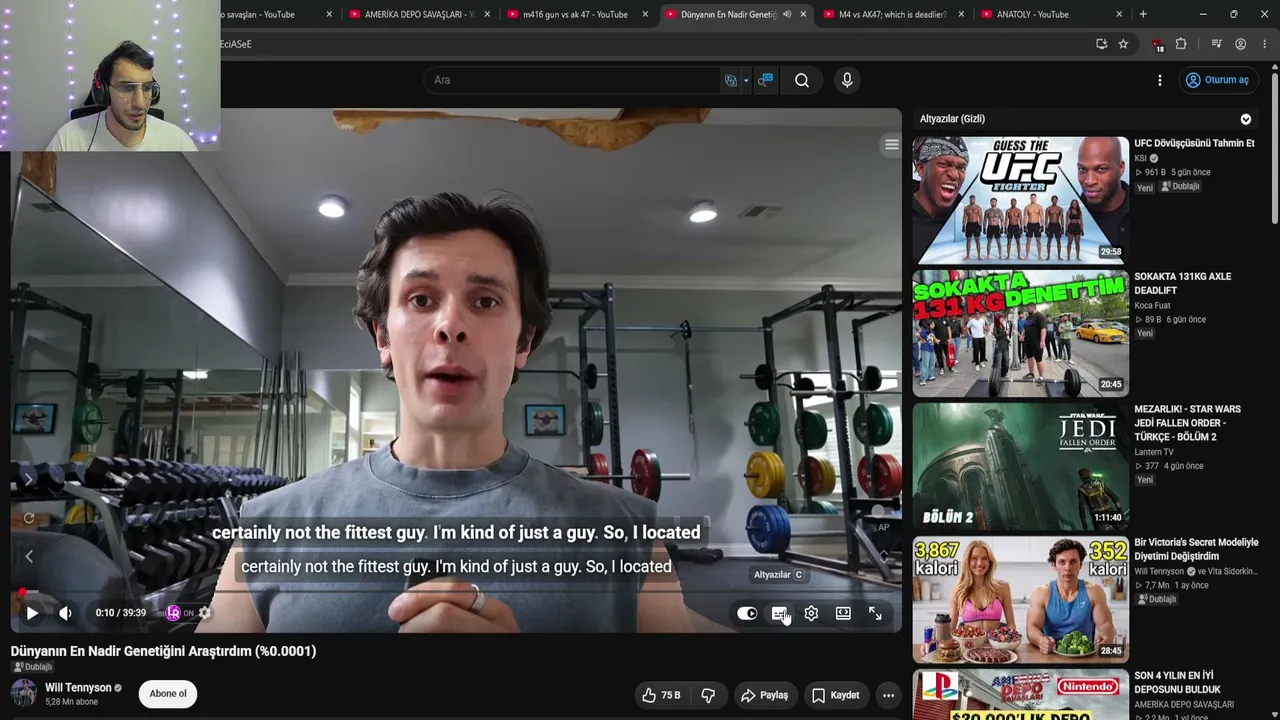The image size is (1280, 720).
Task: Save the video with Kaydet
Action: pyautogui.click(x=835, y=695)
